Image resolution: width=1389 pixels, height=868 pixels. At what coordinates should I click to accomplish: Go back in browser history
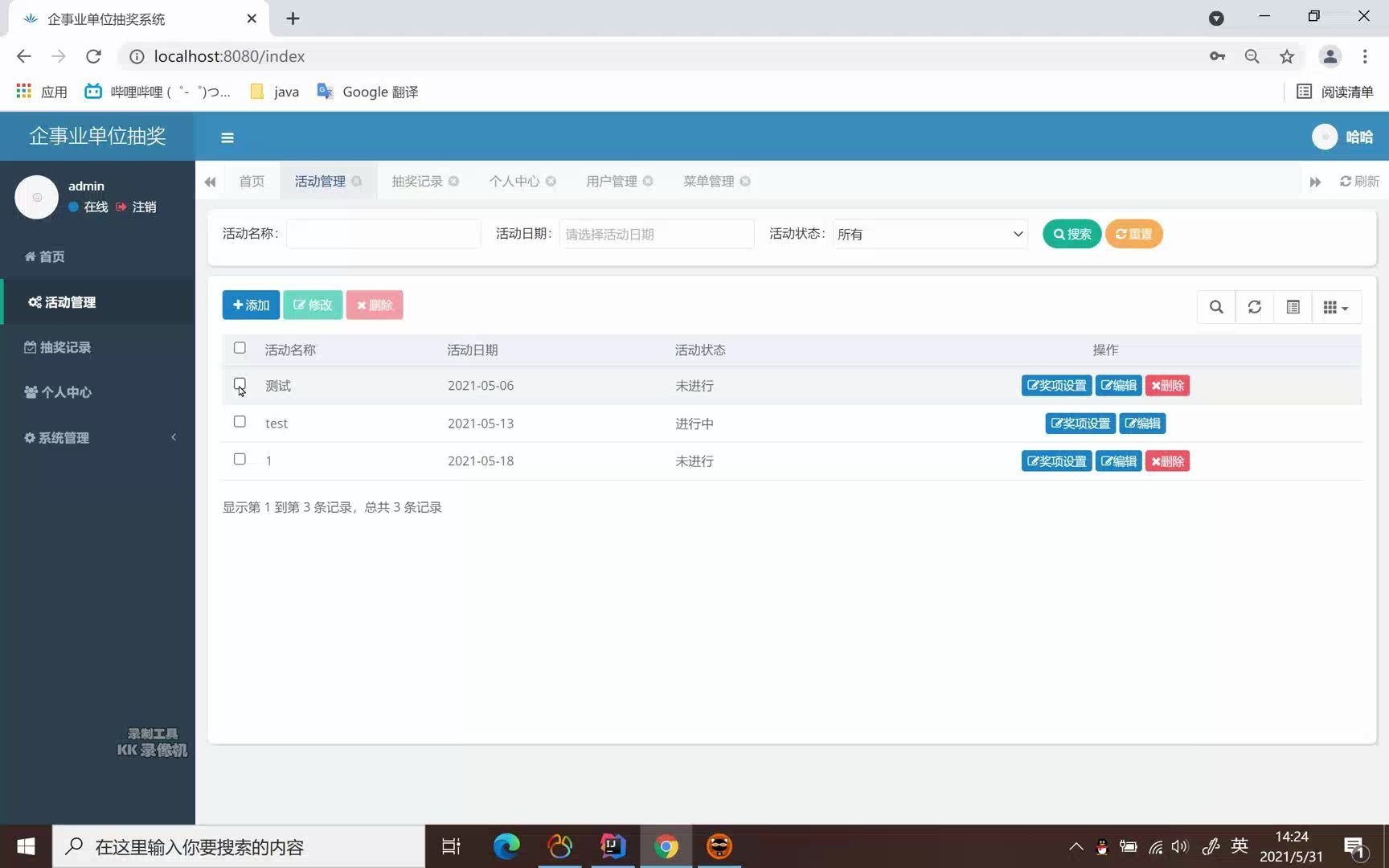[24, 56]
